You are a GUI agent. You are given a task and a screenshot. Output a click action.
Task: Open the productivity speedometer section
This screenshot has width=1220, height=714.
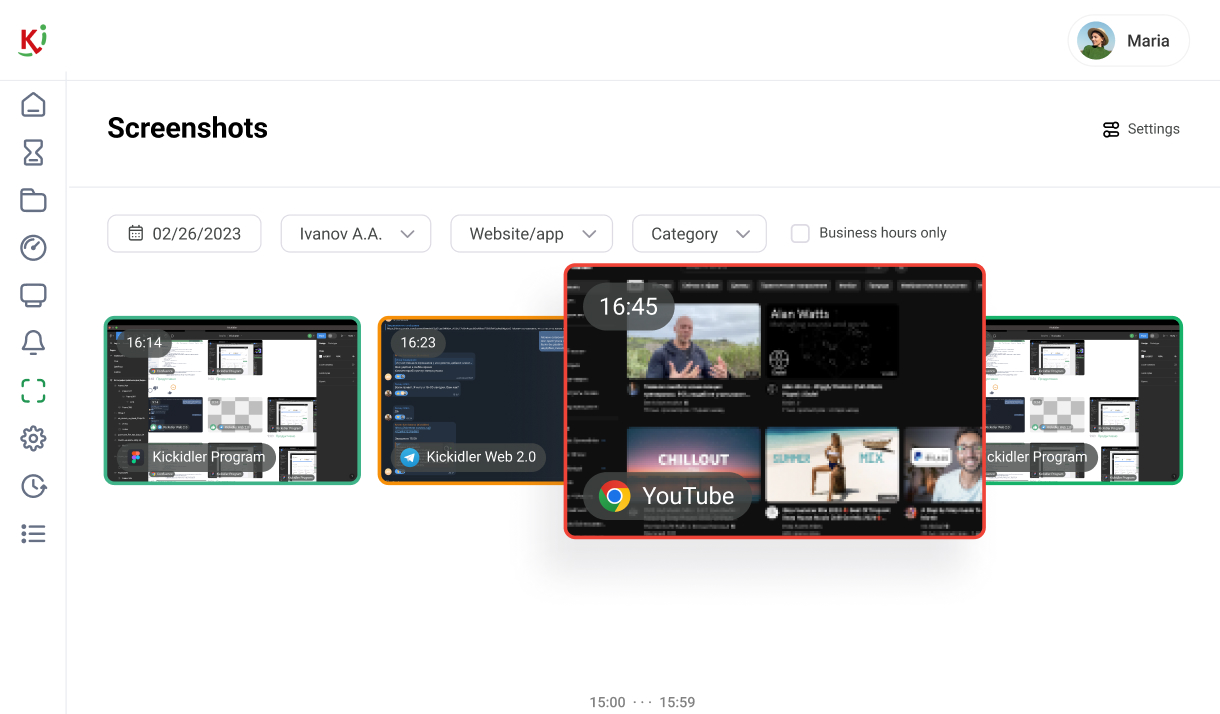33,247
